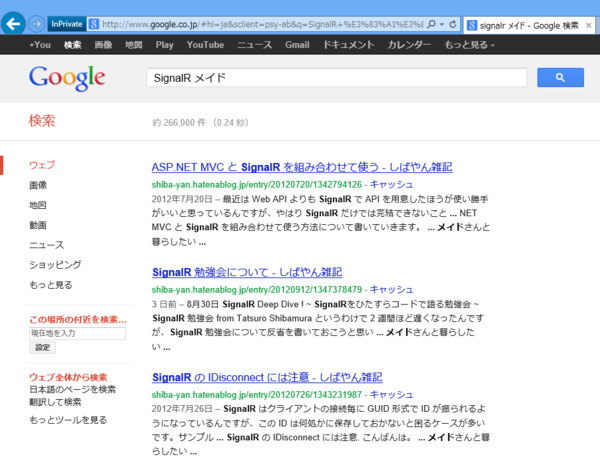600x461 pixels.
Task: Click the Google favicon in address bar
Action: (x=93, y=24)
